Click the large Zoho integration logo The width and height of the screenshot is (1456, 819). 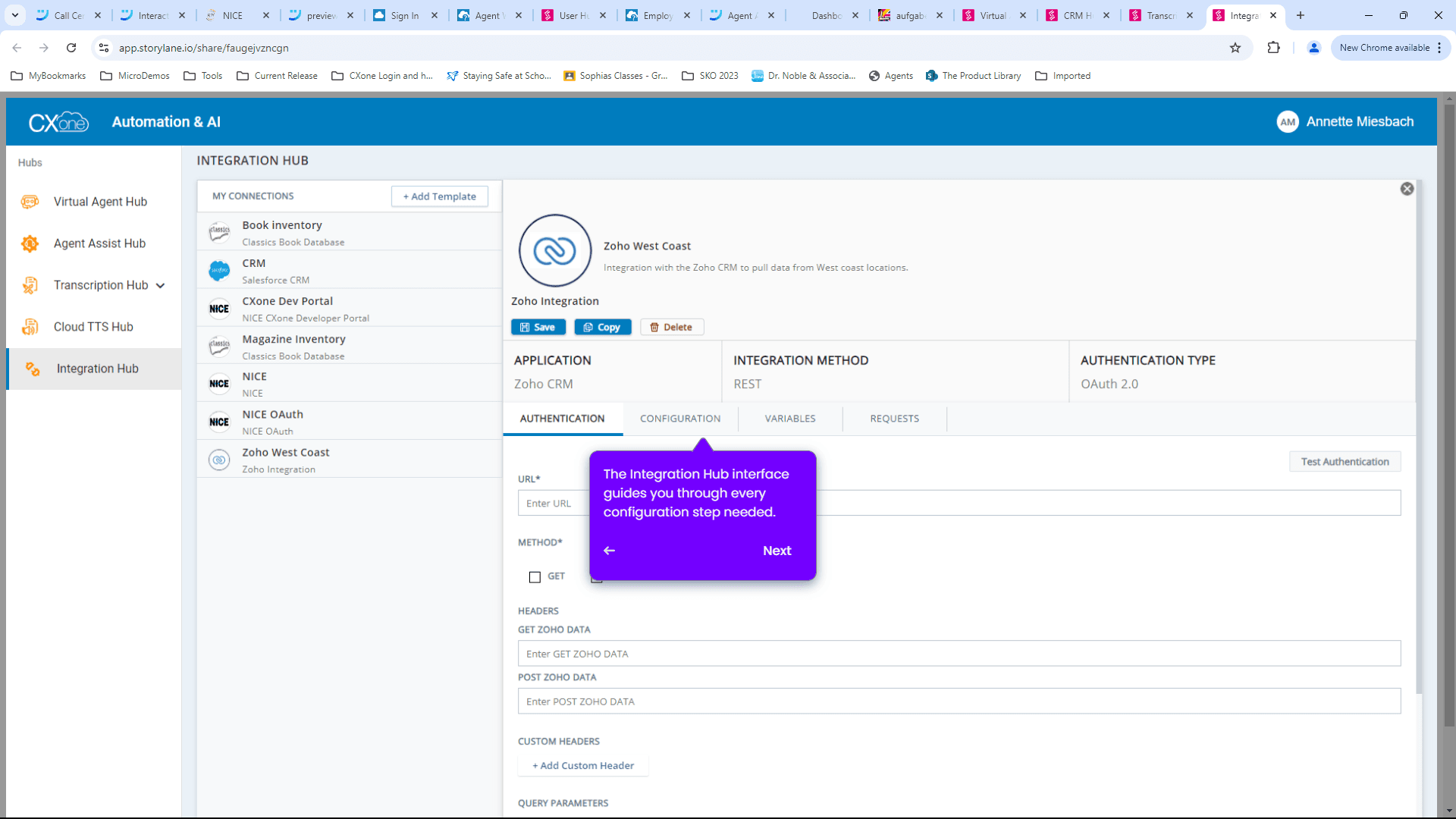click(x=555, y=250)
